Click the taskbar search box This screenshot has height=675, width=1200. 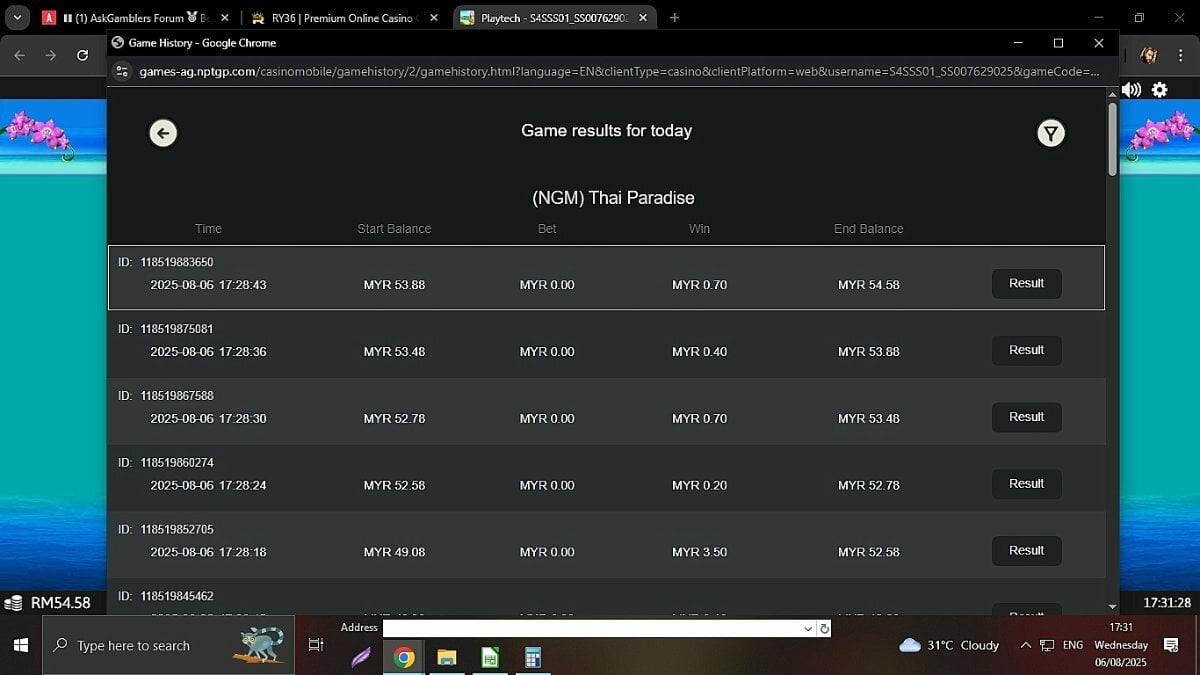coord(168,646)
